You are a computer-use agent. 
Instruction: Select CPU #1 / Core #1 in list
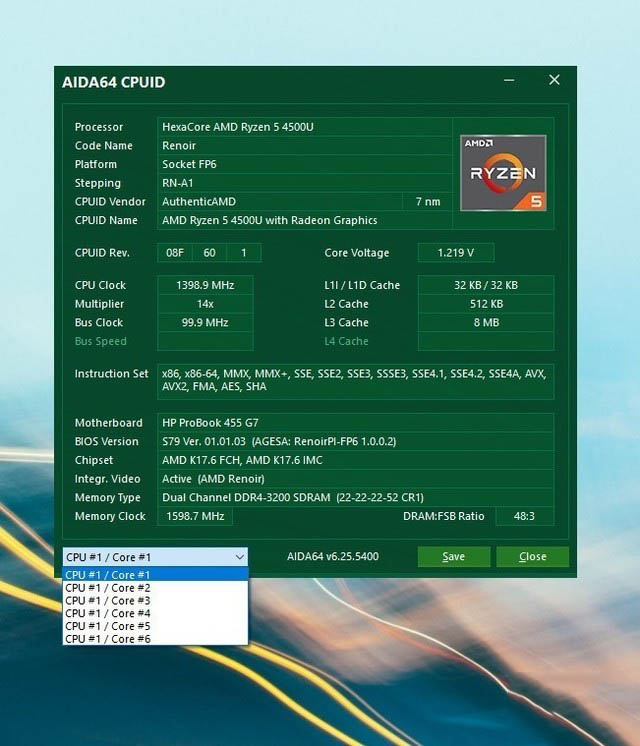(x=155, y=575)
